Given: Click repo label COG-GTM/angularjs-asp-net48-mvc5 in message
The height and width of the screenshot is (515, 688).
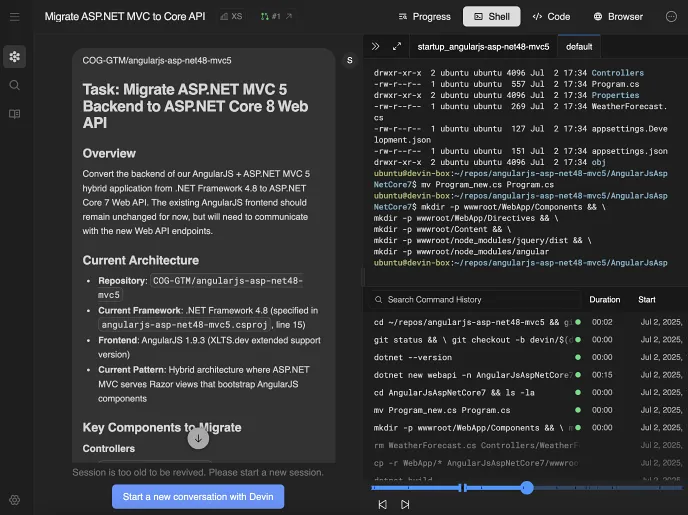Looking at the screenshot, I should (x=157, y=61).
